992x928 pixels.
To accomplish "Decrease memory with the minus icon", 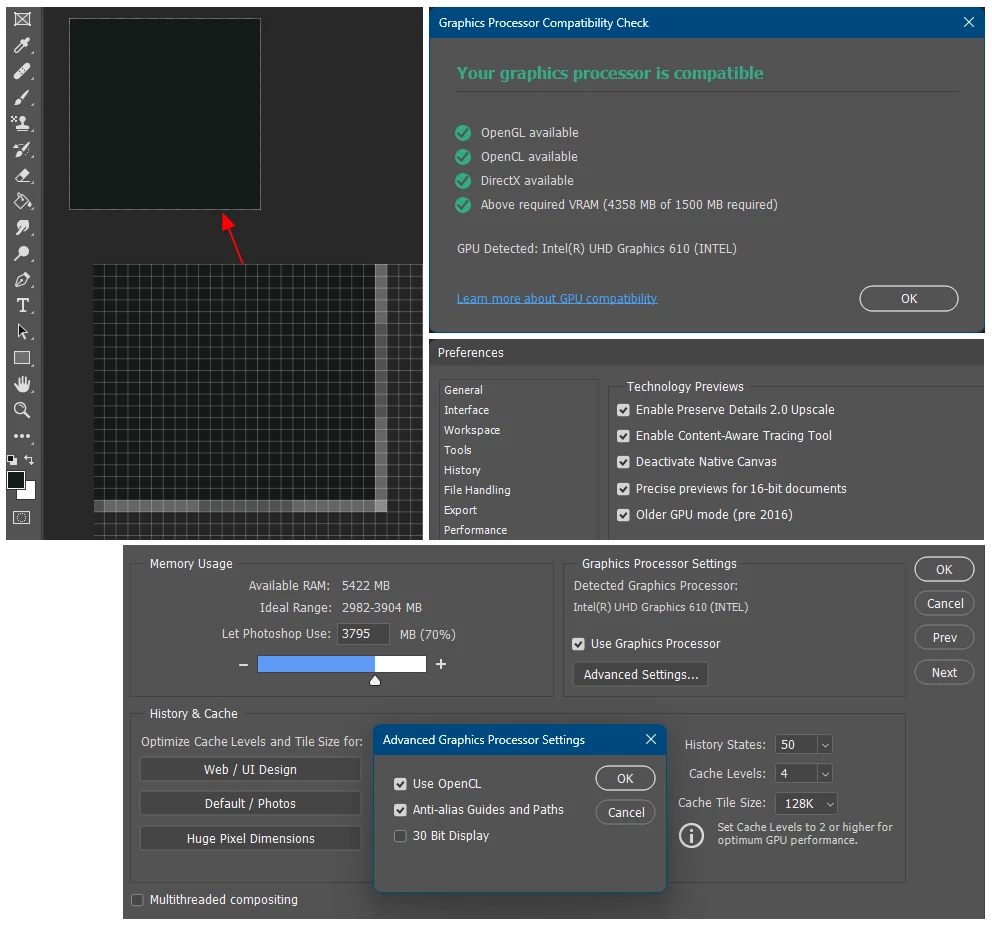I will pyautogui.click(x=244, y=665).
